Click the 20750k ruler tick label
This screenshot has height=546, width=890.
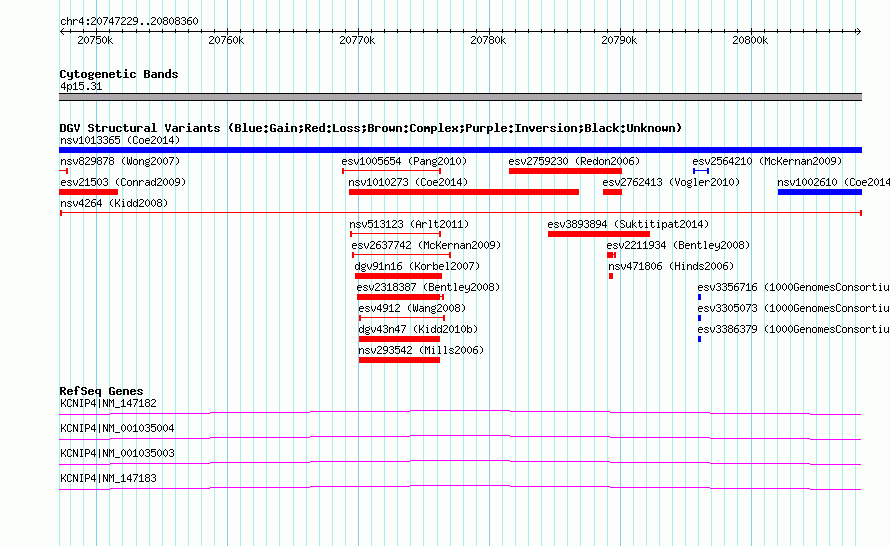95,40
